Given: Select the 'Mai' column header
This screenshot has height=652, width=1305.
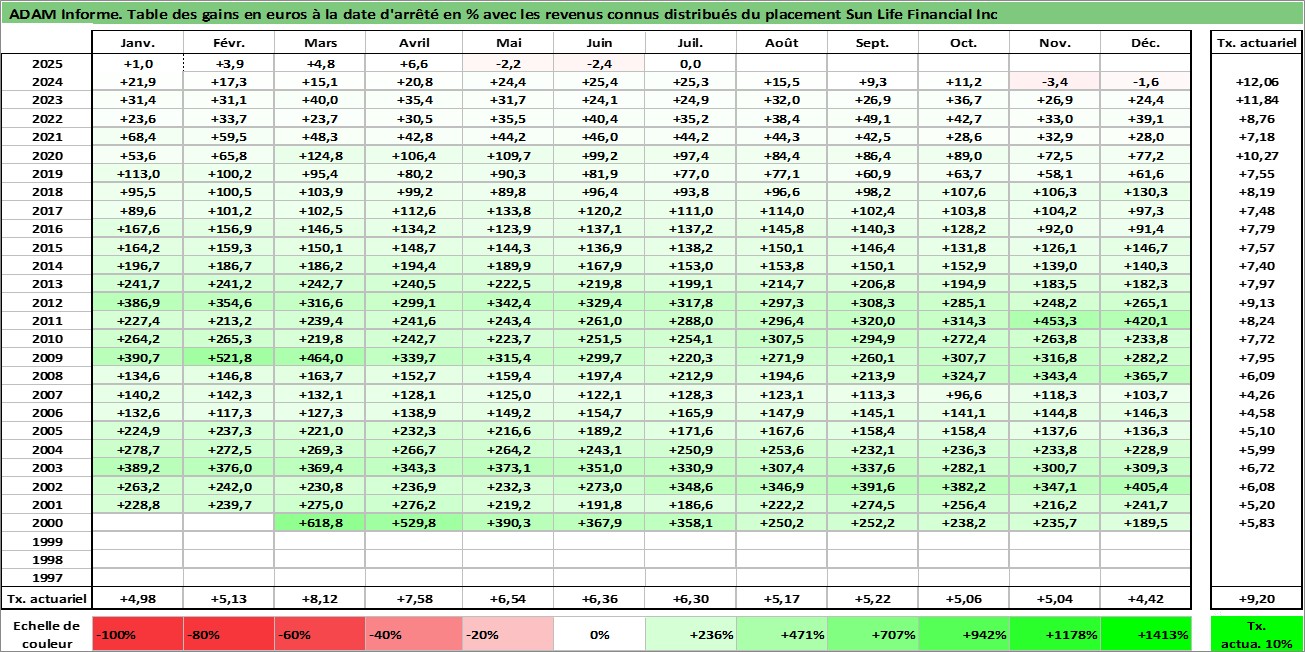Looking at the screenshot, I should click(x=507, y=44).
